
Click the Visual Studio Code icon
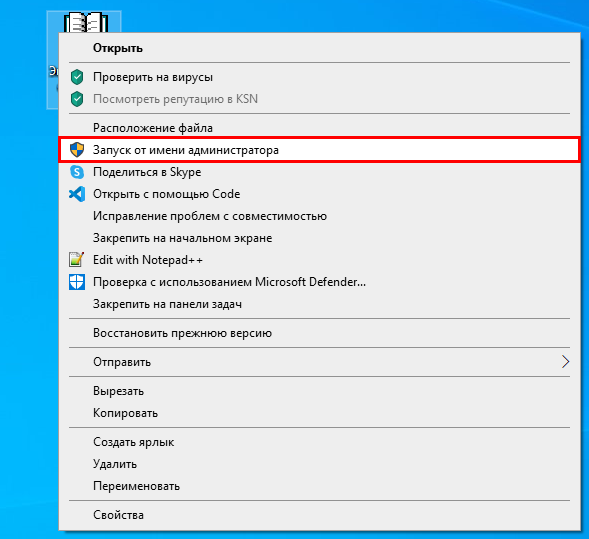click(x=77, y=194)
